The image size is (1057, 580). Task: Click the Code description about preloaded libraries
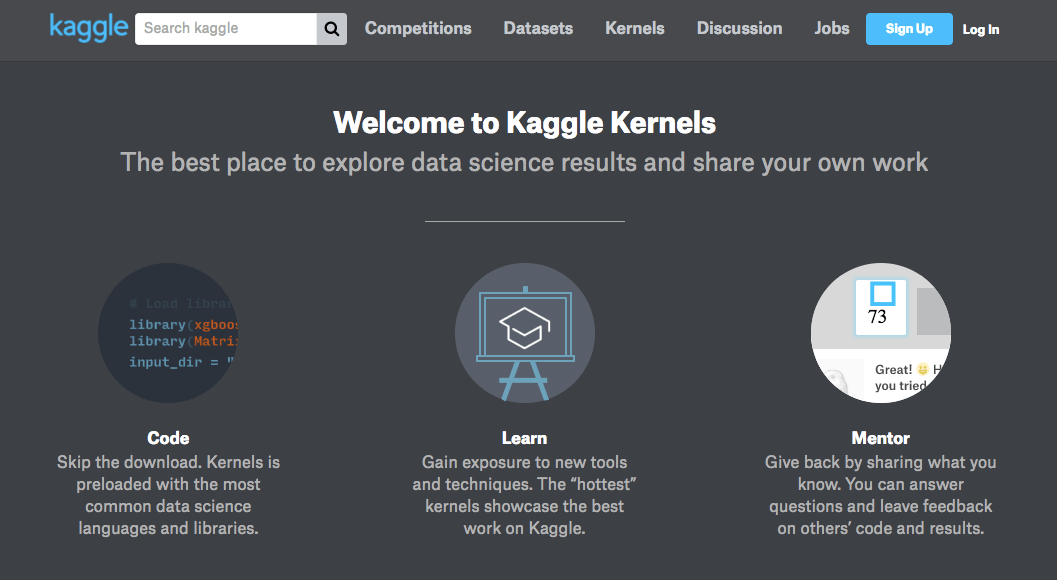[168, 495]
